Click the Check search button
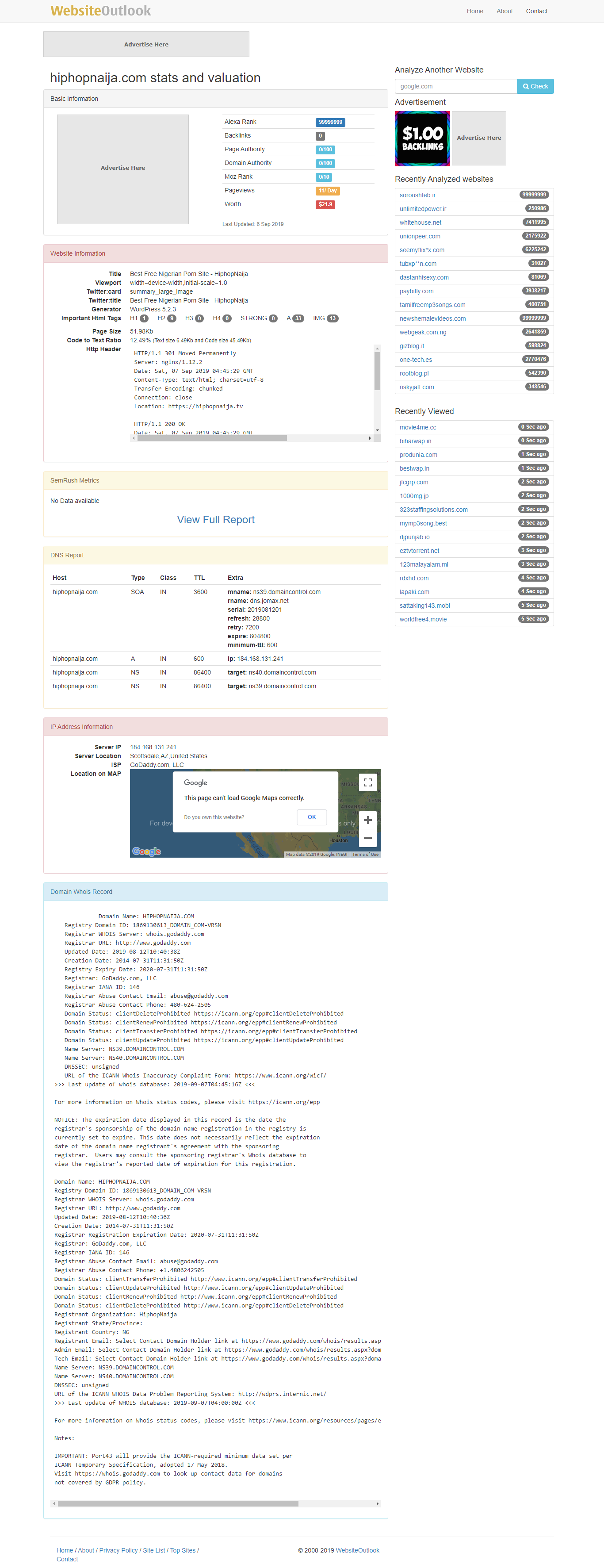Image resolution: width=604 pixels, height=1568 pixels. click(535, 86)
